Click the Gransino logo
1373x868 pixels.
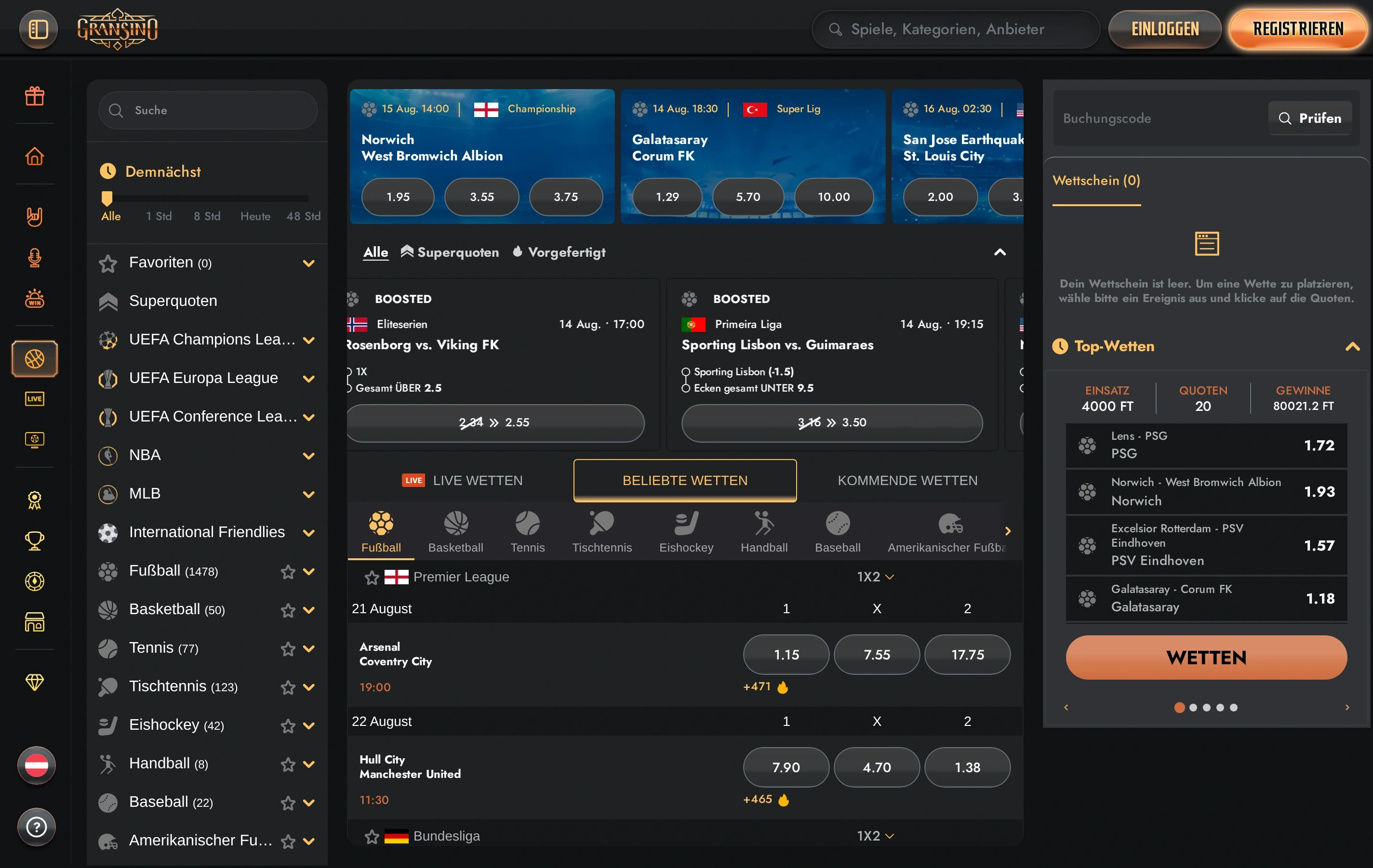pos(118,29)
